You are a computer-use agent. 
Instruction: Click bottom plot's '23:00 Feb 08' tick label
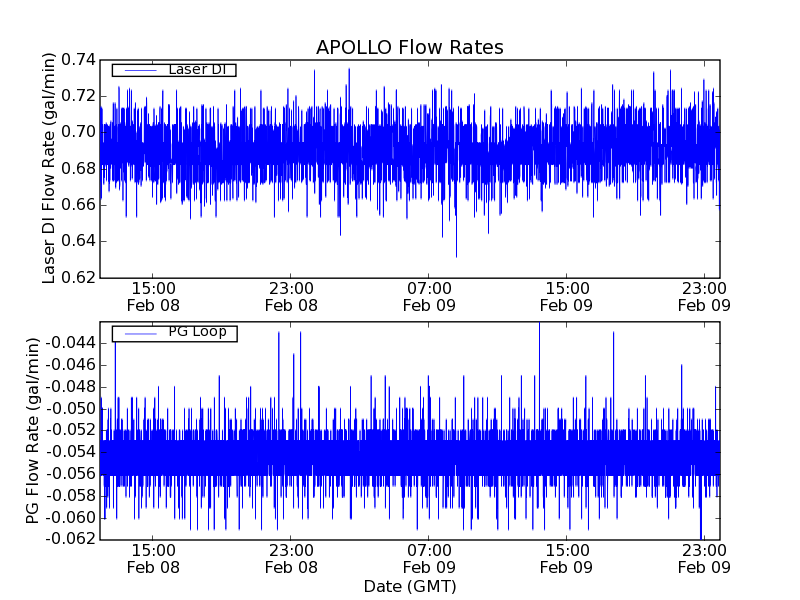coord(291,558)
